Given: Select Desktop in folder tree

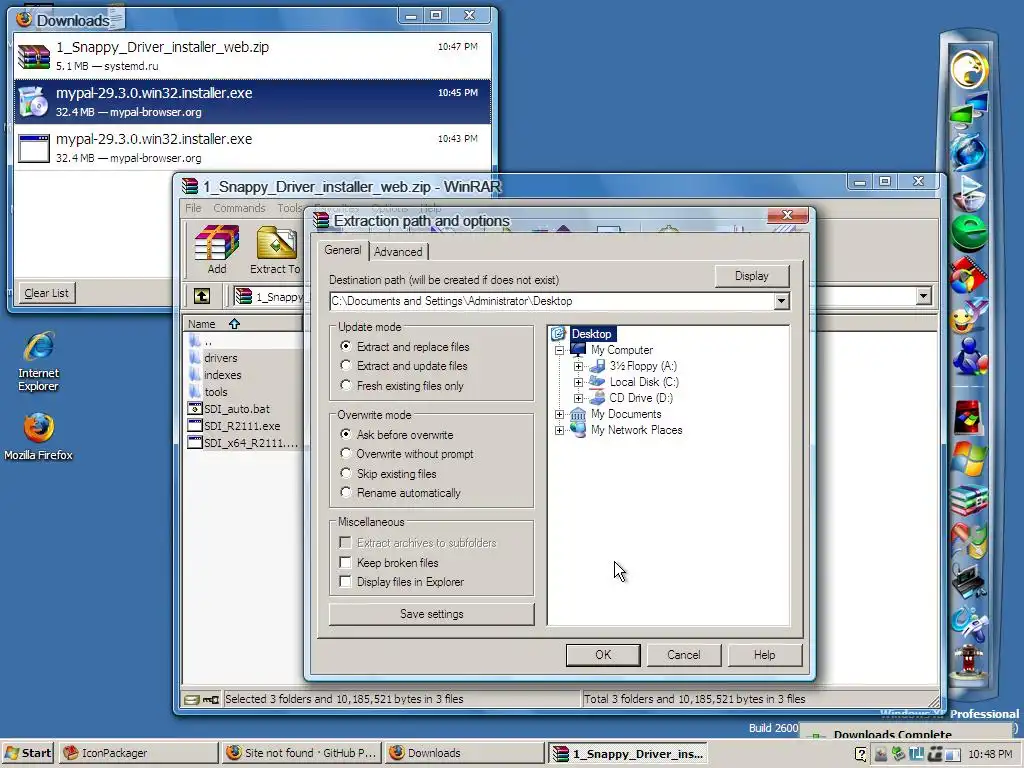Looking at the screenshot, I should point(591,334).
